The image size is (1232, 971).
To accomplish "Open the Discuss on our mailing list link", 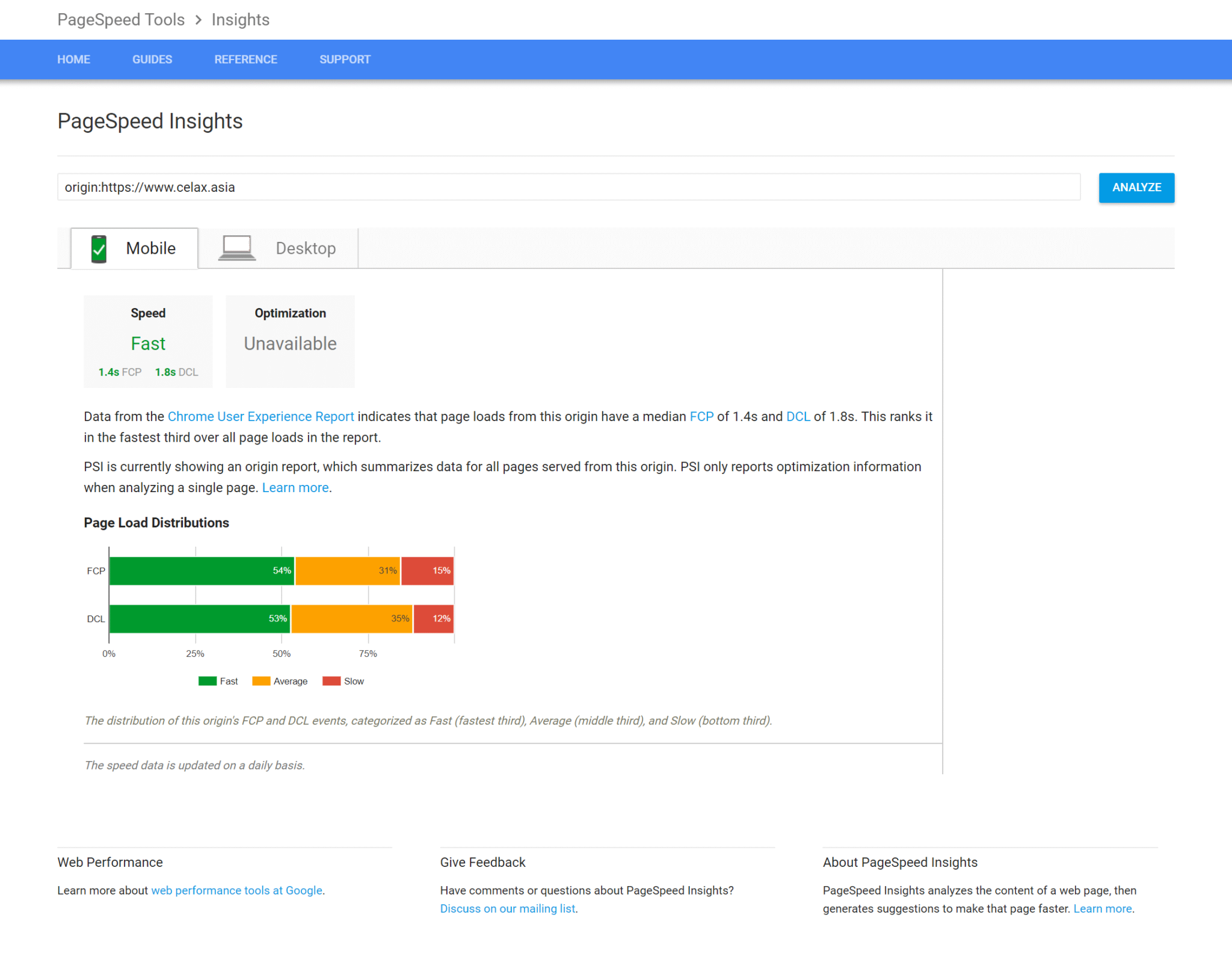I will [507, 908].
